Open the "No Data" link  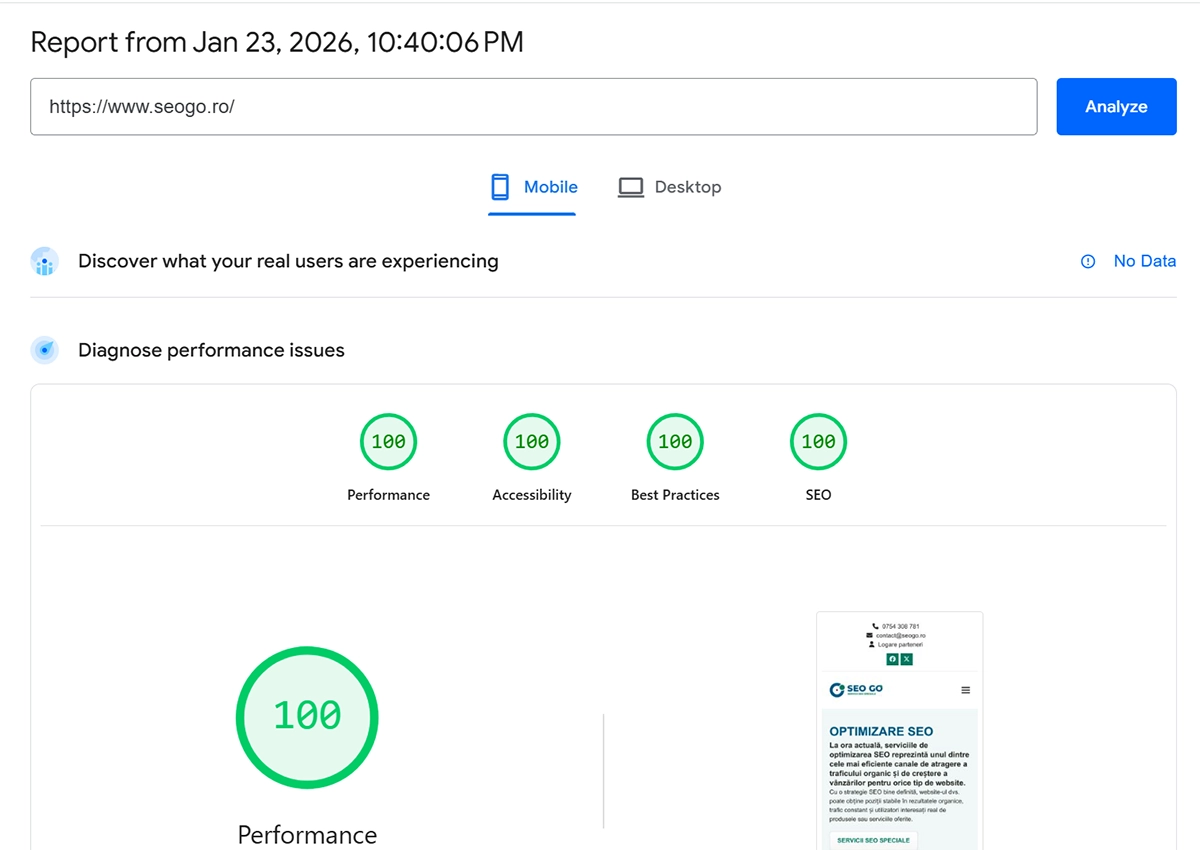click(x=1144, y=261)
